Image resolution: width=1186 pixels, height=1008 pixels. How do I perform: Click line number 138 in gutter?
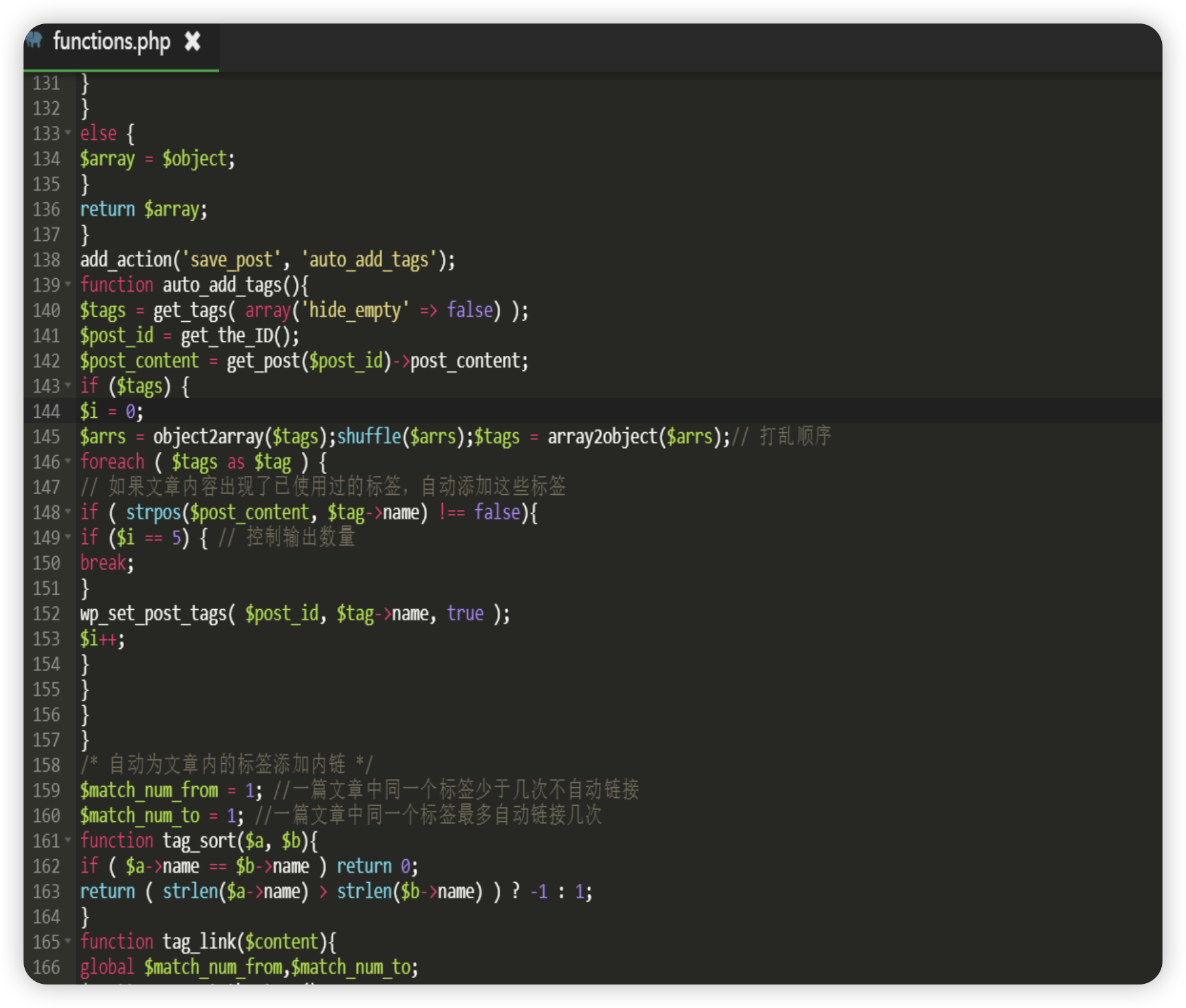(46, 260)
